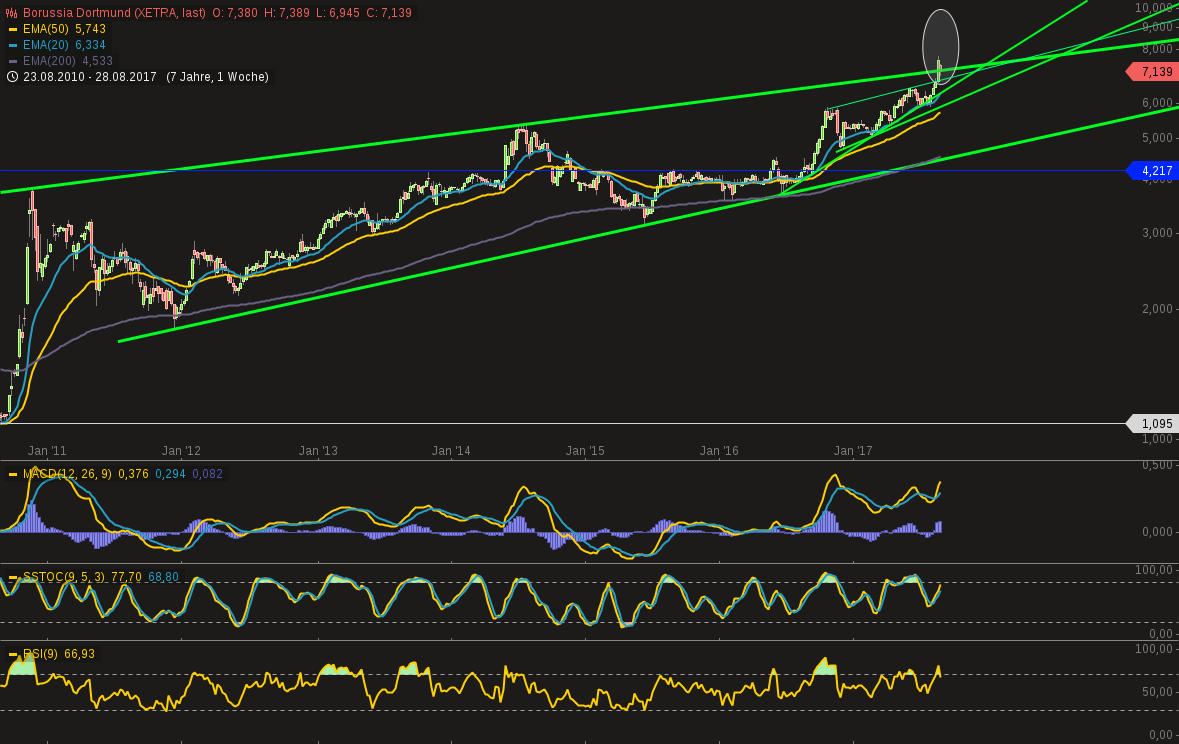Click the date range 23.08.2010 - 28.08.2017
Image resolution: width=1179 pixels, height=744 pixels.
[89, 77]
